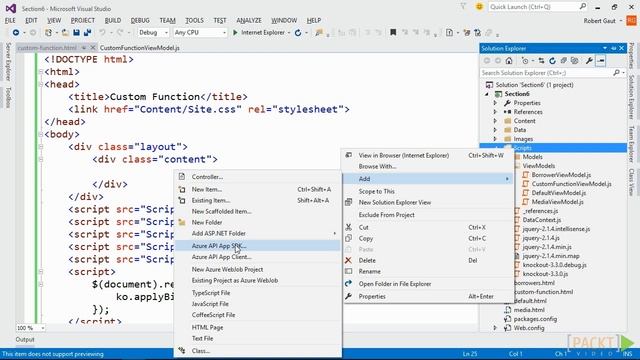This screenshot has width=640, height=360.
Task: Click the Pending Changes Filter clock icon
Action: [525, 61]
